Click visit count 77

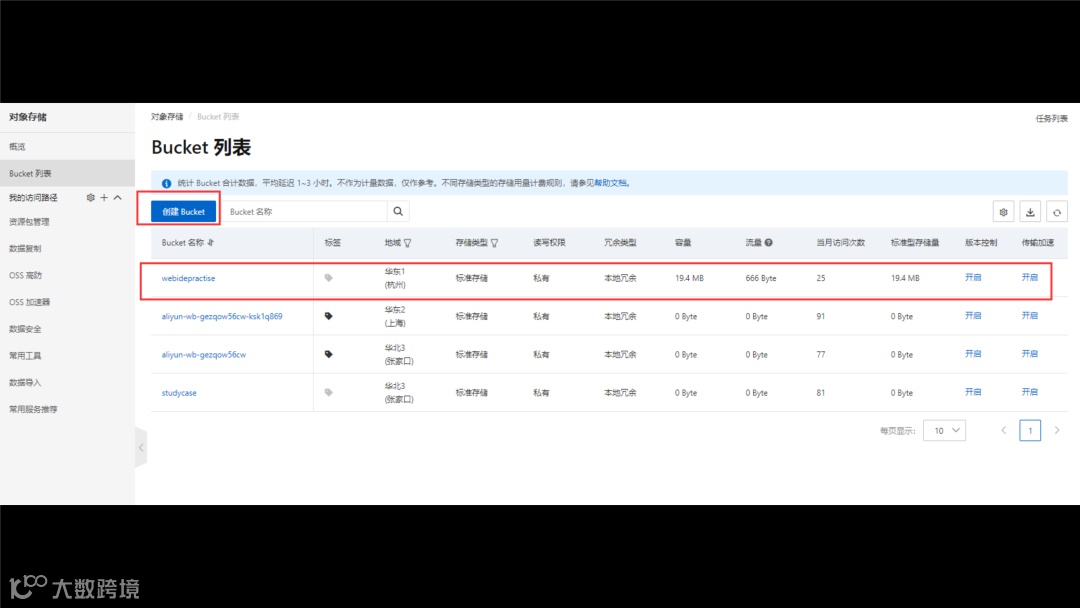(x=820, y=355)
